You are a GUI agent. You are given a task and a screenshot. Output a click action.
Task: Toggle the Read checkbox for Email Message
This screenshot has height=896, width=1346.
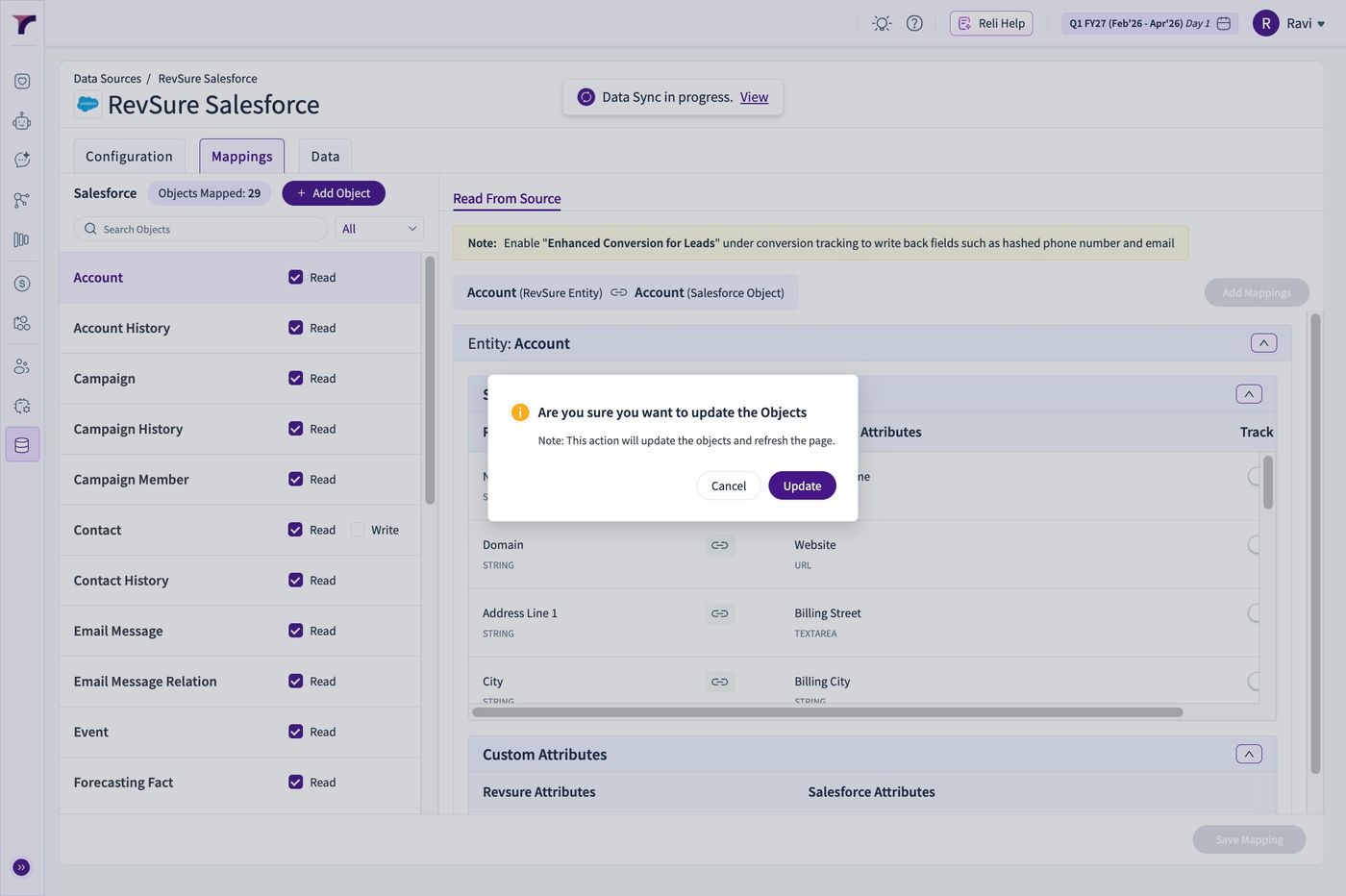(x=295, y=631)
